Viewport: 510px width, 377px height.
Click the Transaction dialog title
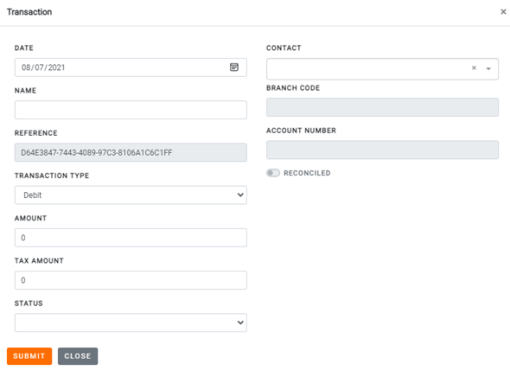[x=29, y=12]
